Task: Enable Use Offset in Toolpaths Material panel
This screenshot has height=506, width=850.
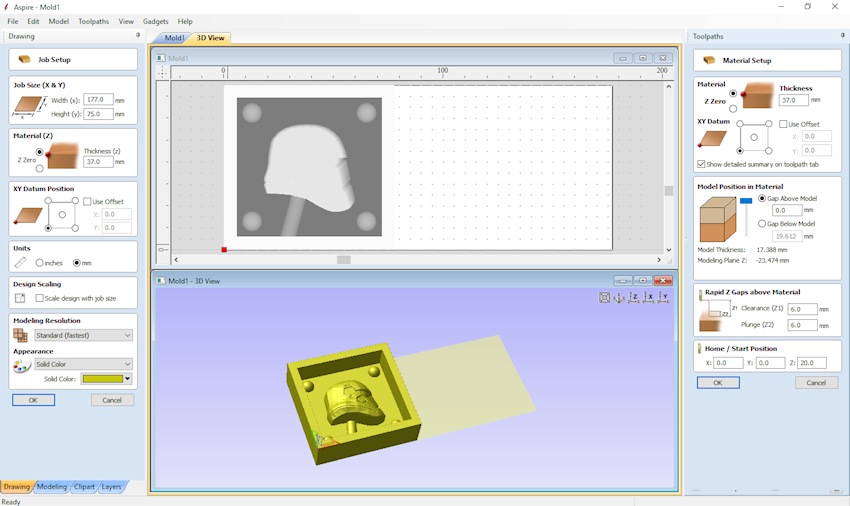Action: click(783, 124)
